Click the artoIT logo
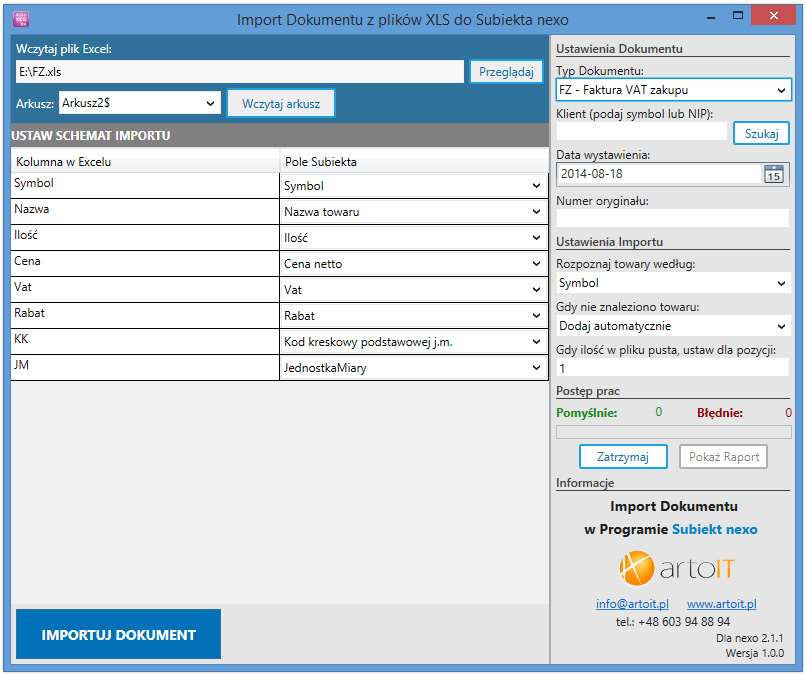The height and width of the screenshot is (674, 806). tap(677, 570)
